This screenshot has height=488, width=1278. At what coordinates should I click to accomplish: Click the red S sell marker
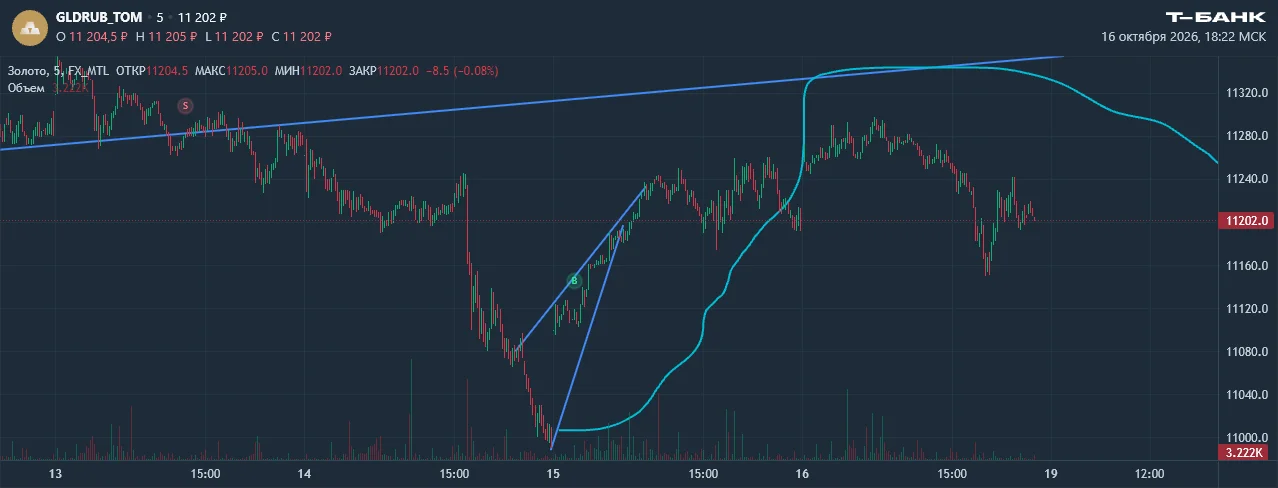coord(185,105)
